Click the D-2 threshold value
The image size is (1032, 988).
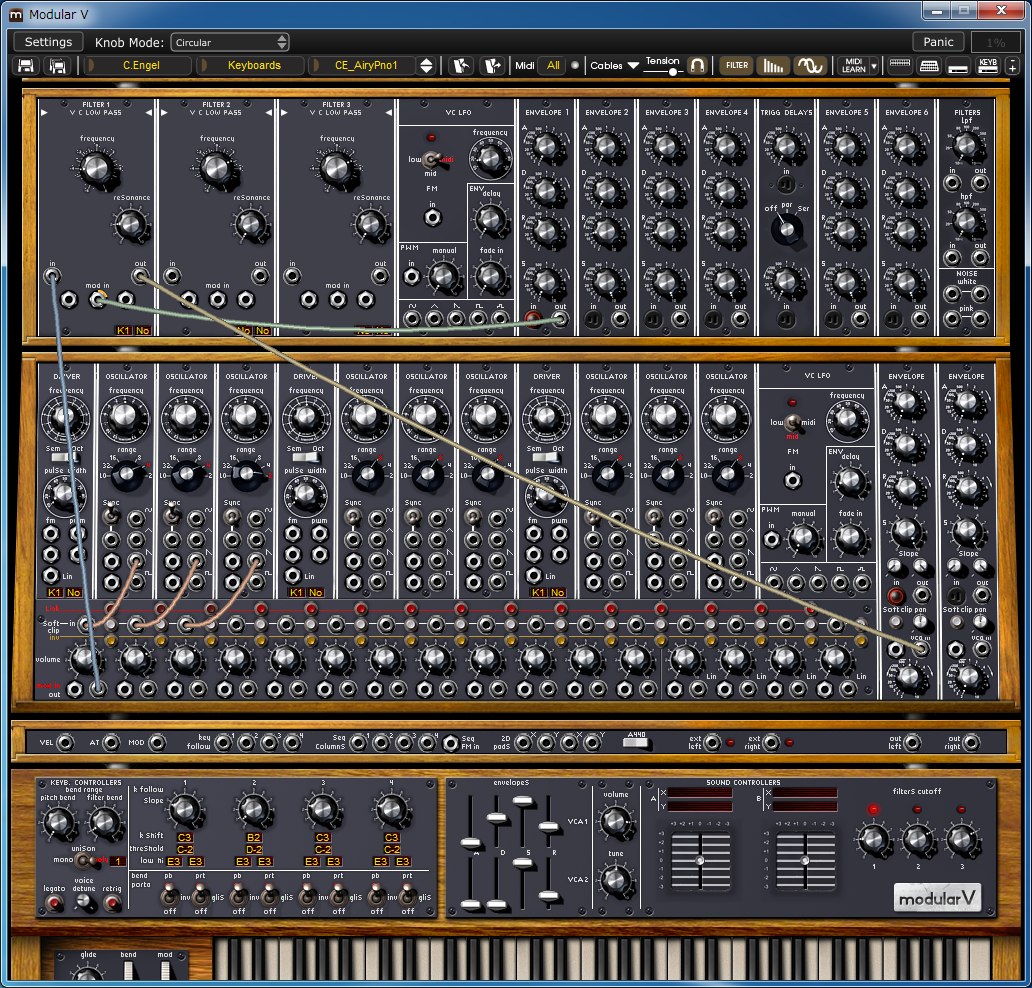click(253, 849)
